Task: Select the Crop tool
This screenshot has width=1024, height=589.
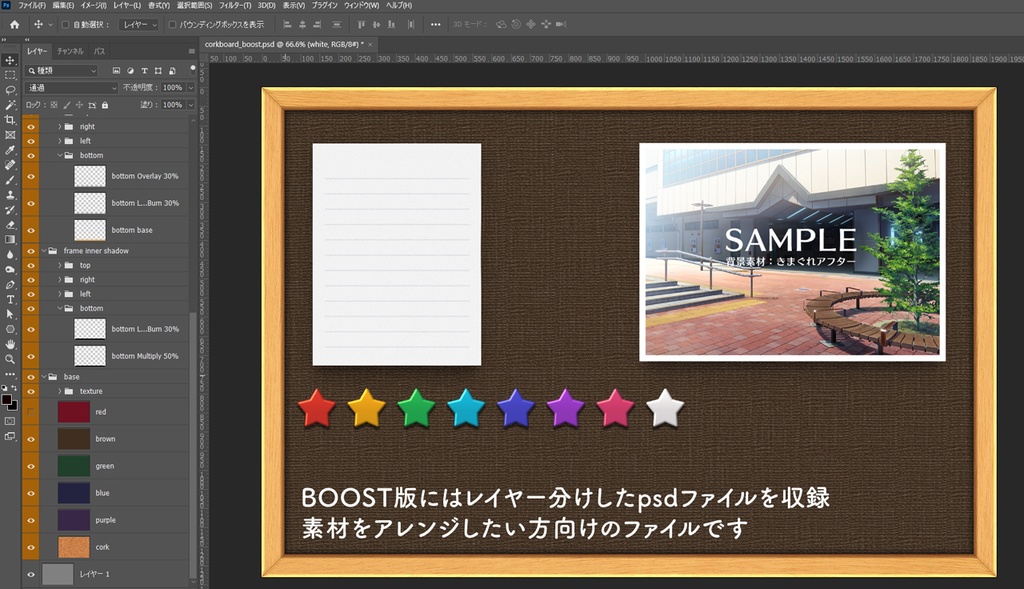Action: pyautogui.click(x=10, y=120)
